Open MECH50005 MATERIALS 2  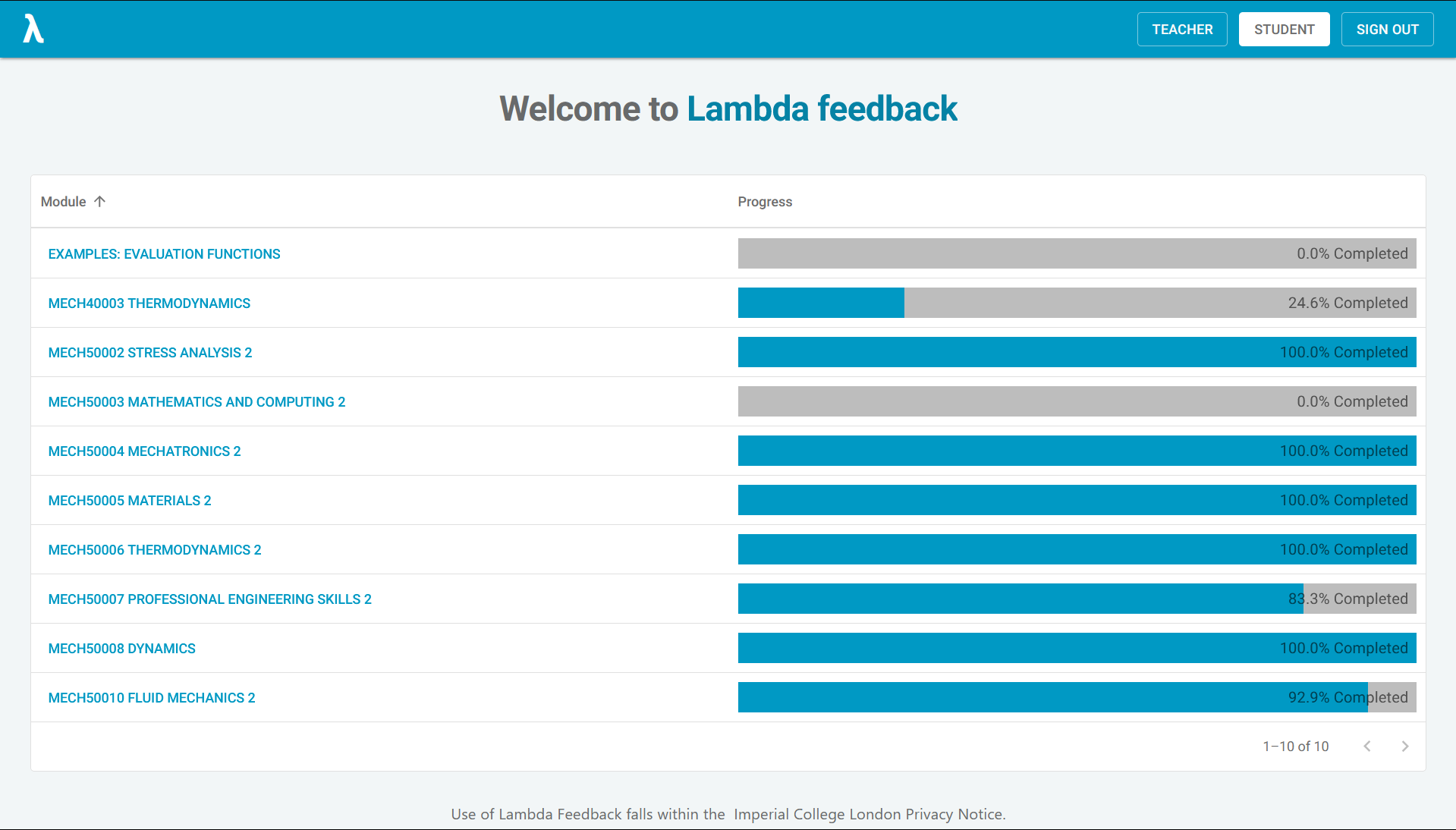coord(130,500)
